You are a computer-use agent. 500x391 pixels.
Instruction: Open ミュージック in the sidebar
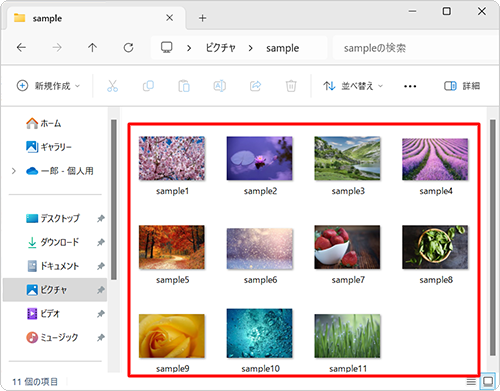point(52,338)
